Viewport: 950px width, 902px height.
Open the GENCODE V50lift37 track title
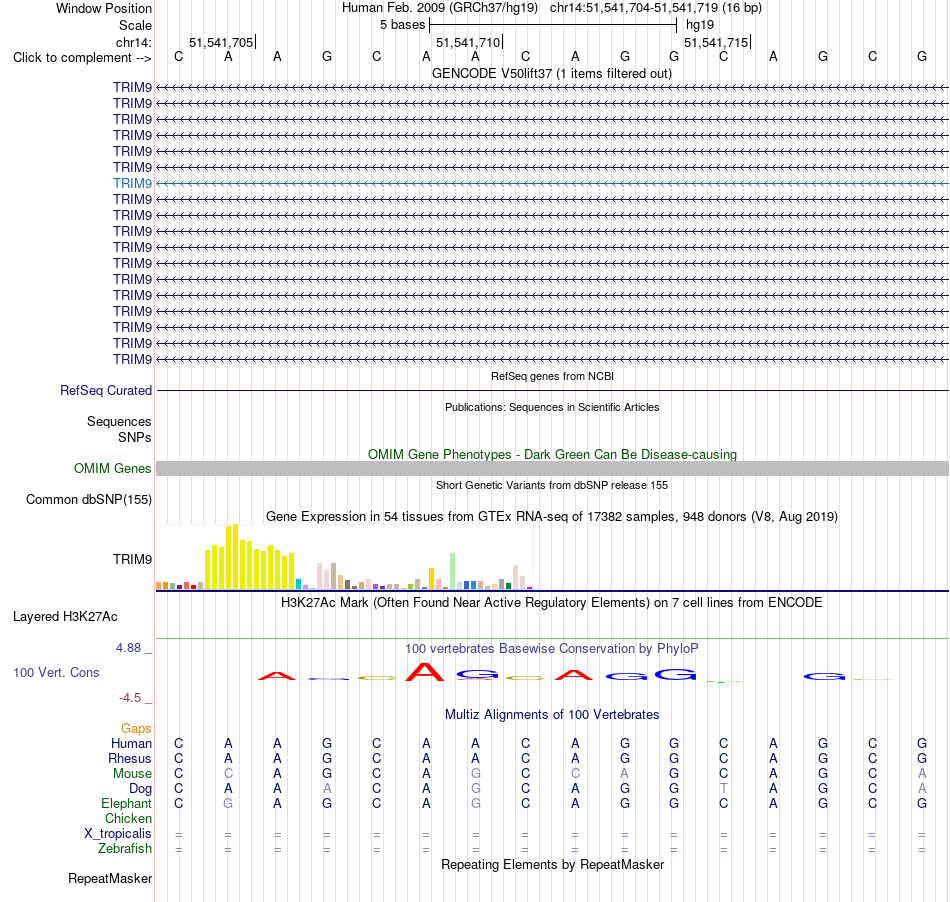[551, 73]
